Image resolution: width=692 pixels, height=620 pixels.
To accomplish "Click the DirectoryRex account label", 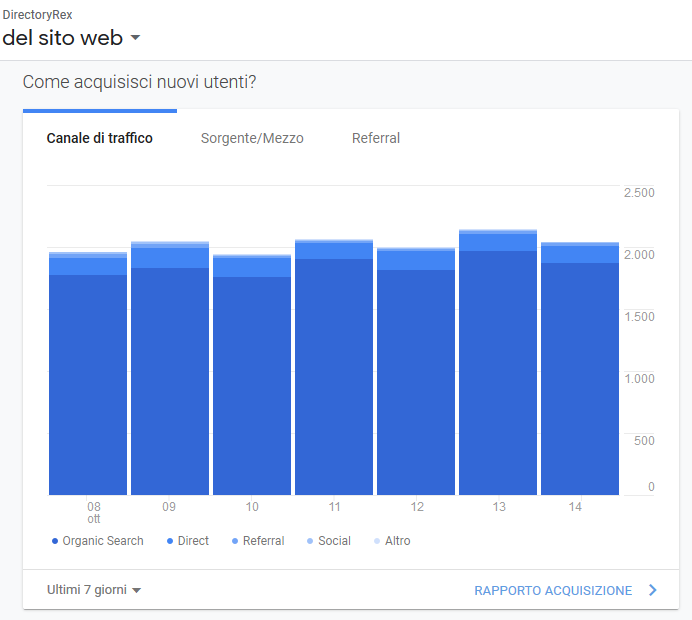I will [37, 15].
